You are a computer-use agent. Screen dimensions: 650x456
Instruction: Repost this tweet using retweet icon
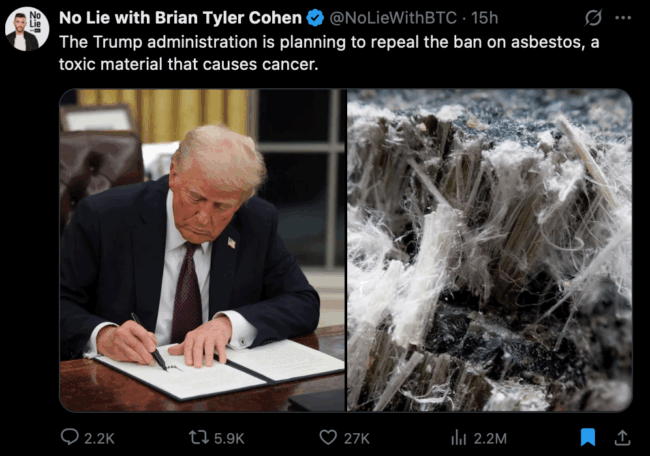[x=199, y=437]
